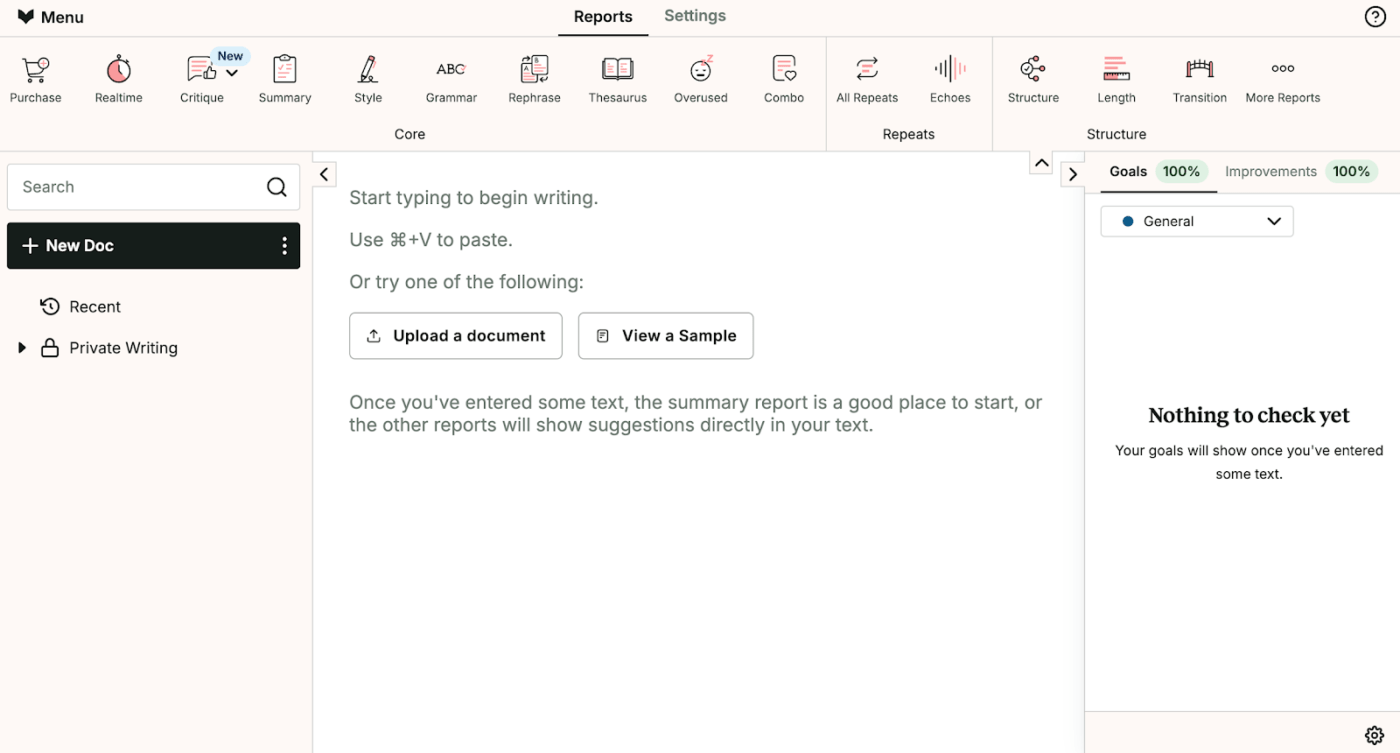
Task: Click the search magnifier icon
Action: pos(277,187)
